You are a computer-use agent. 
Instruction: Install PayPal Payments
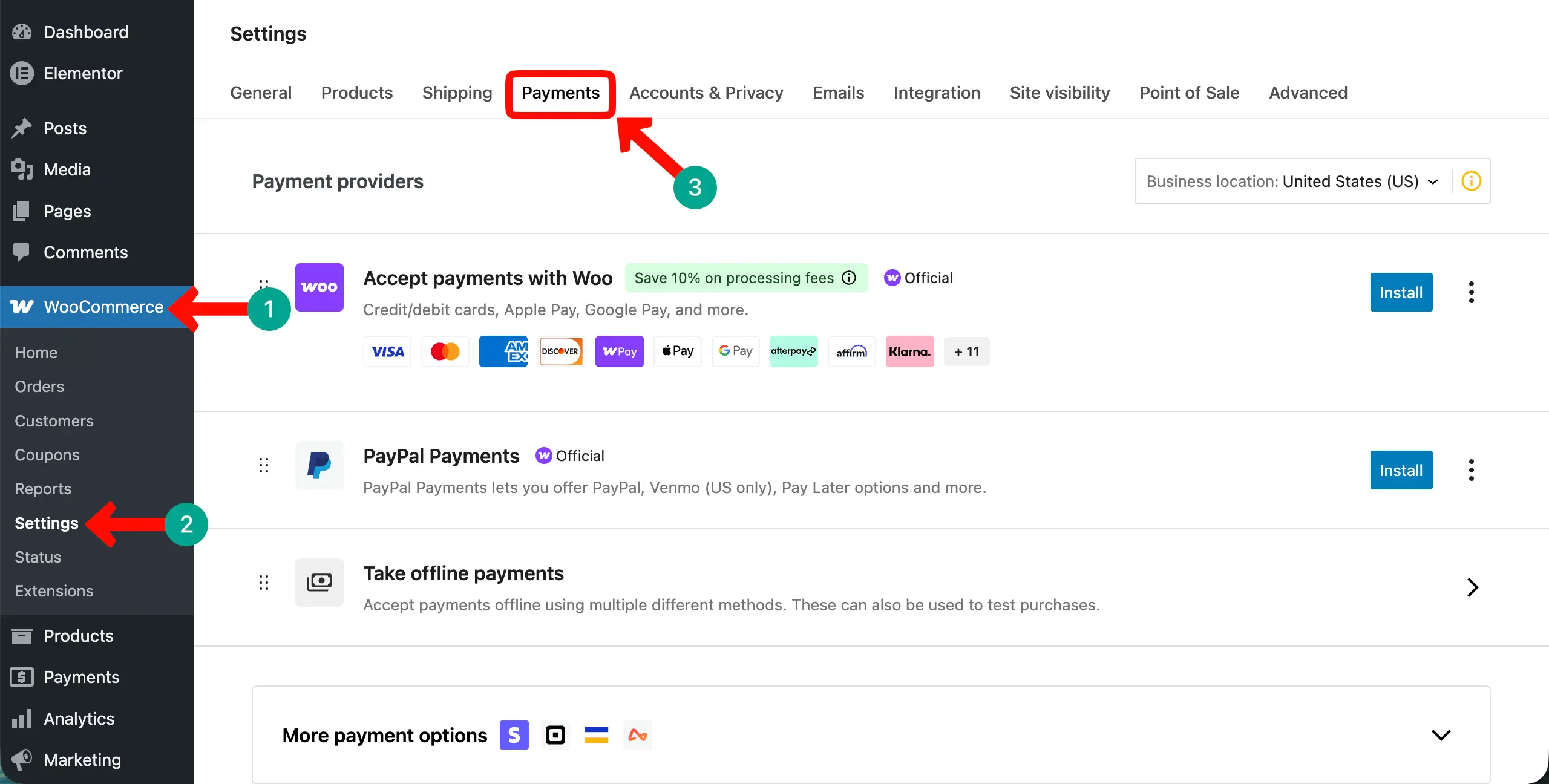(1401, 470)
